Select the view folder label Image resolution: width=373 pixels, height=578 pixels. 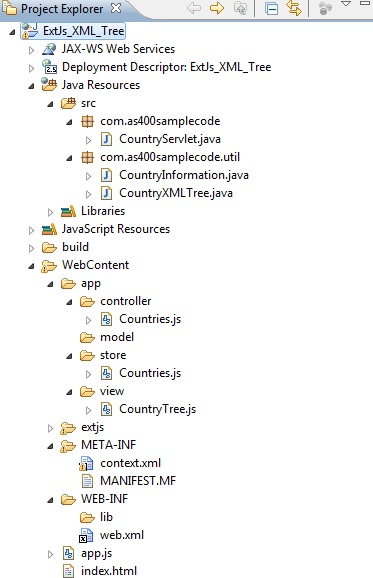(x=112, y=391)
